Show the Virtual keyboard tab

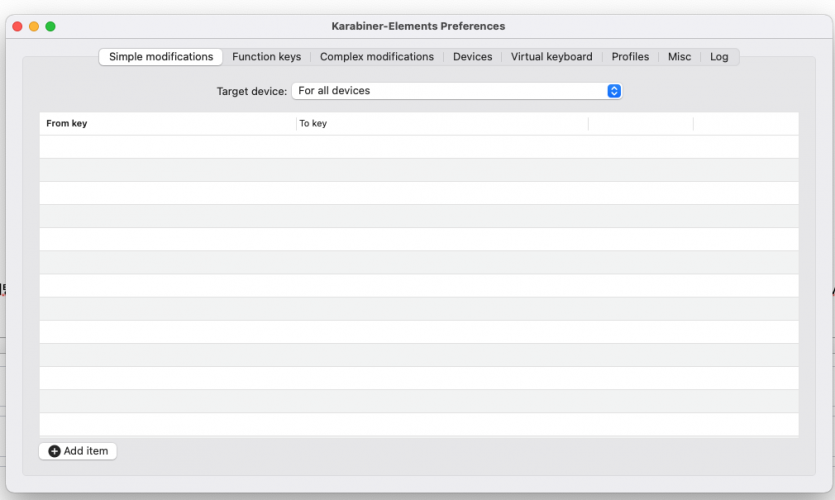click(x=551, y=57)
